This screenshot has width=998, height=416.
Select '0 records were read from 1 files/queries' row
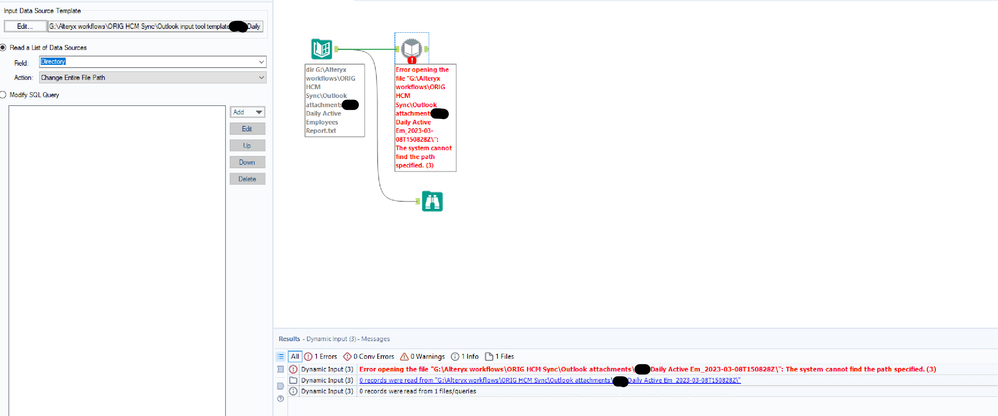click(x=418, y=391)
